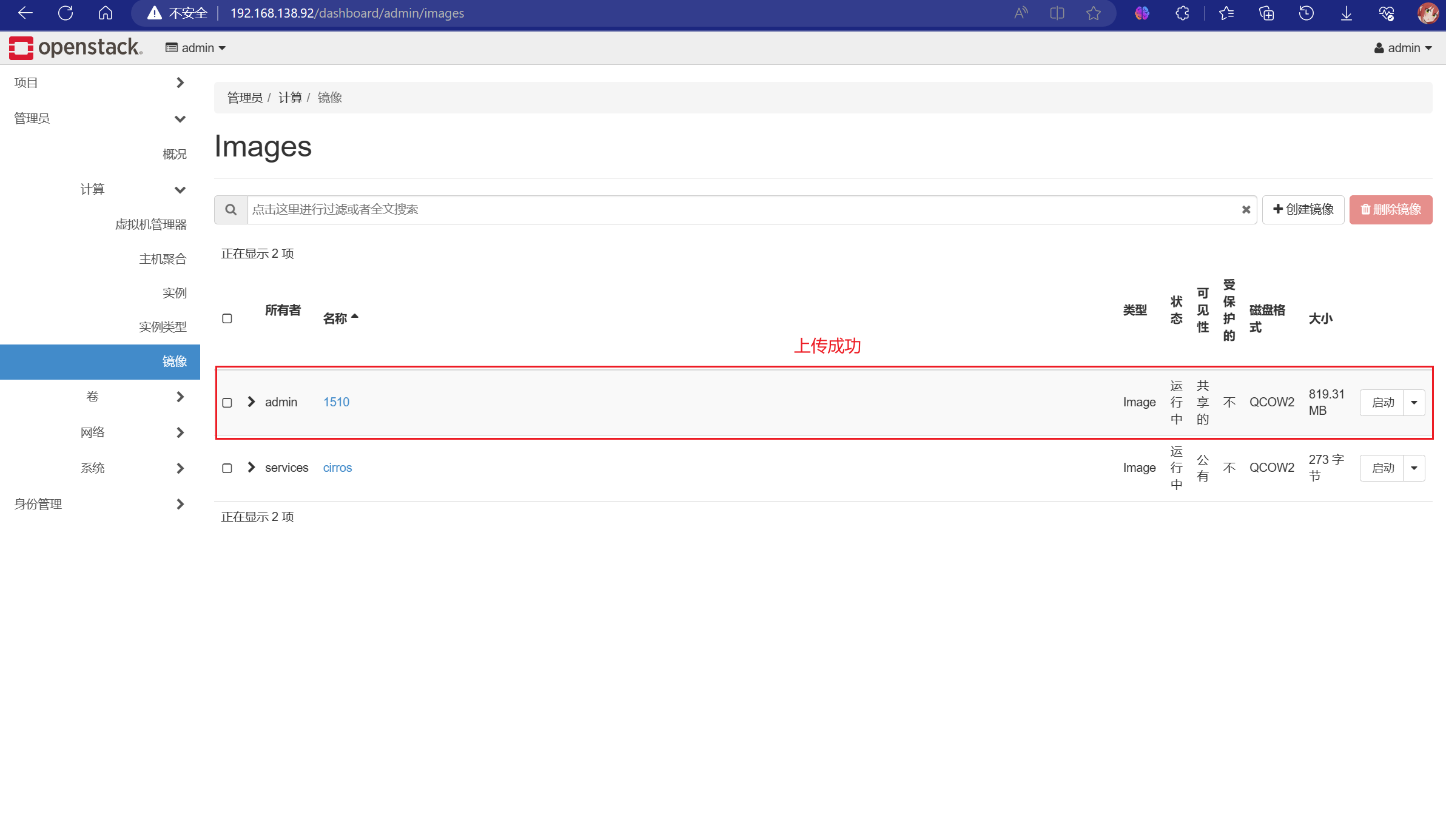This screenshot has width=1446, height=840.
Task: Add page to favorites star icon
Action: point(1094,13)
